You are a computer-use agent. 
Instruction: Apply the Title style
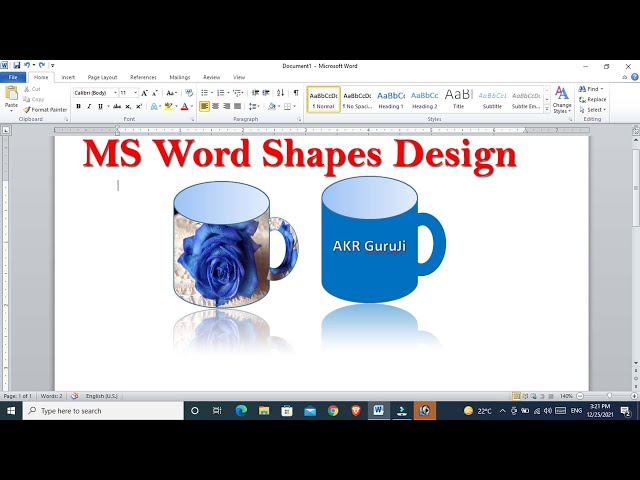(458, 100)
